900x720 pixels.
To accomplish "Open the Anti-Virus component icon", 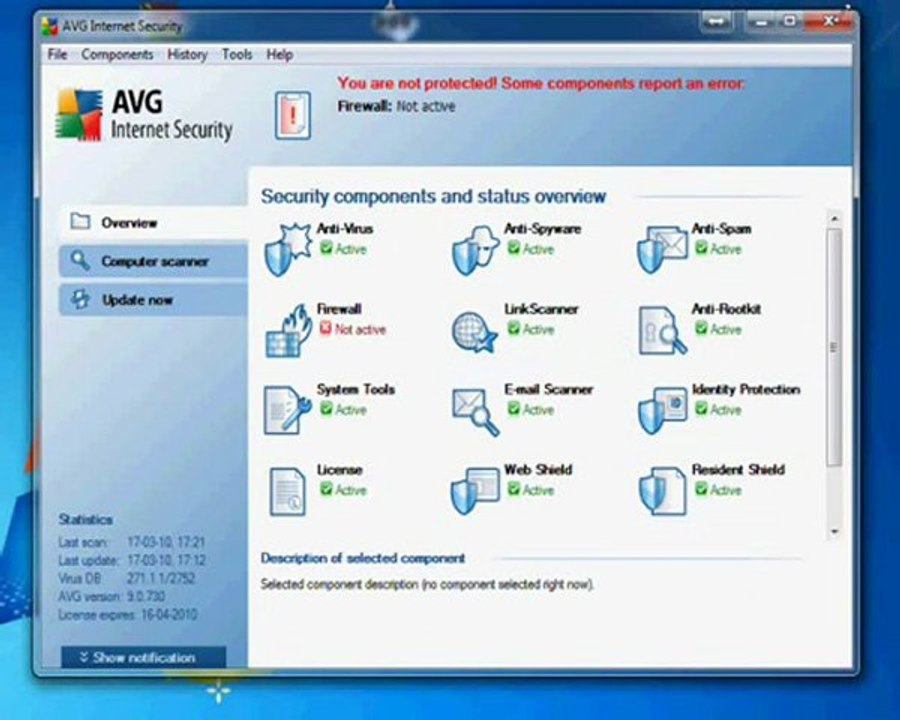I will coord(288,250).
